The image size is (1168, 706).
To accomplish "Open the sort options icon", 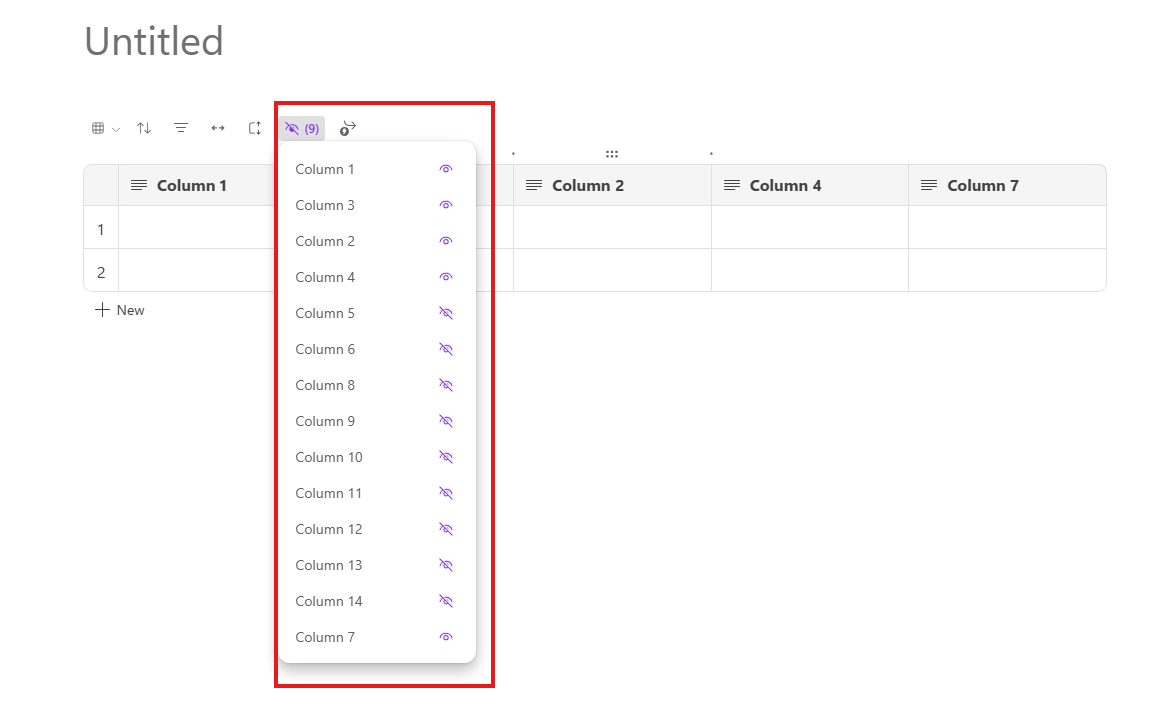I will [144, 128].
